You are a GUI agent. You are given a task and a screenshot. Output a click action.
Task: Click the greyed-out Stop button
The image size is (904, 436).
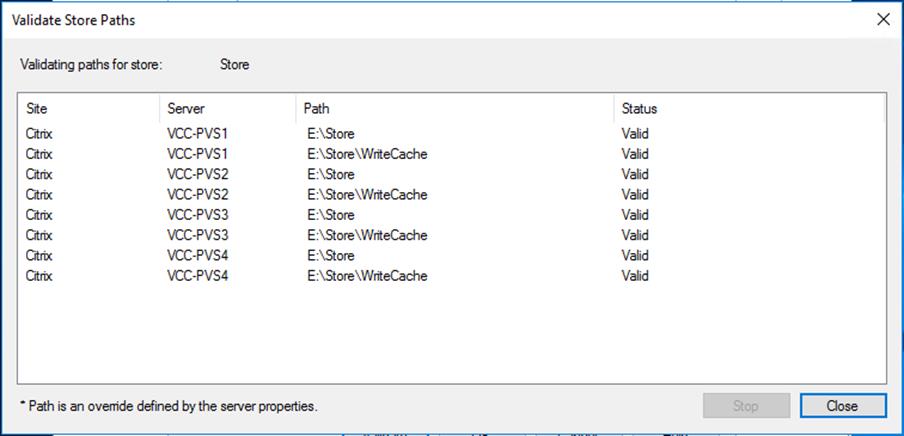pyautogui.click(x=746, y=405)
